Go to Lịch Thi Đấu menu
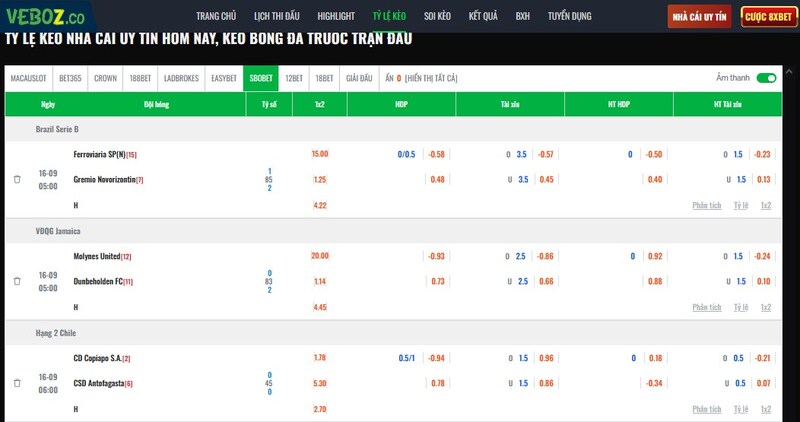 pyautogui.click(x=276, y=17)
